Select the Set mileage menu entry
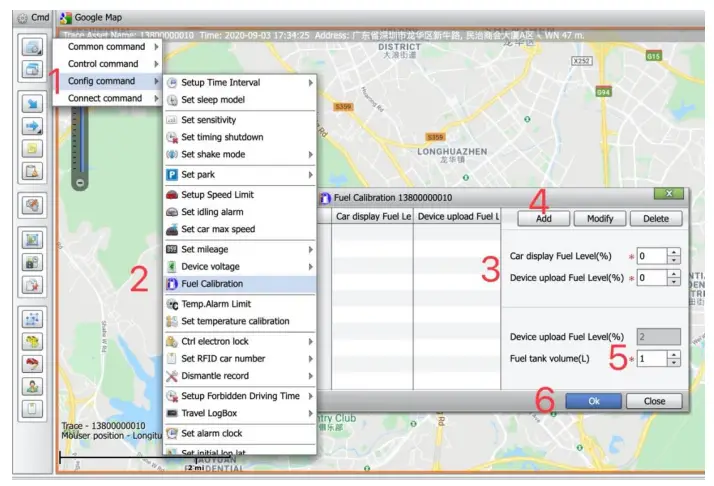Screen dimensions: 714x486 click(240, 249)
